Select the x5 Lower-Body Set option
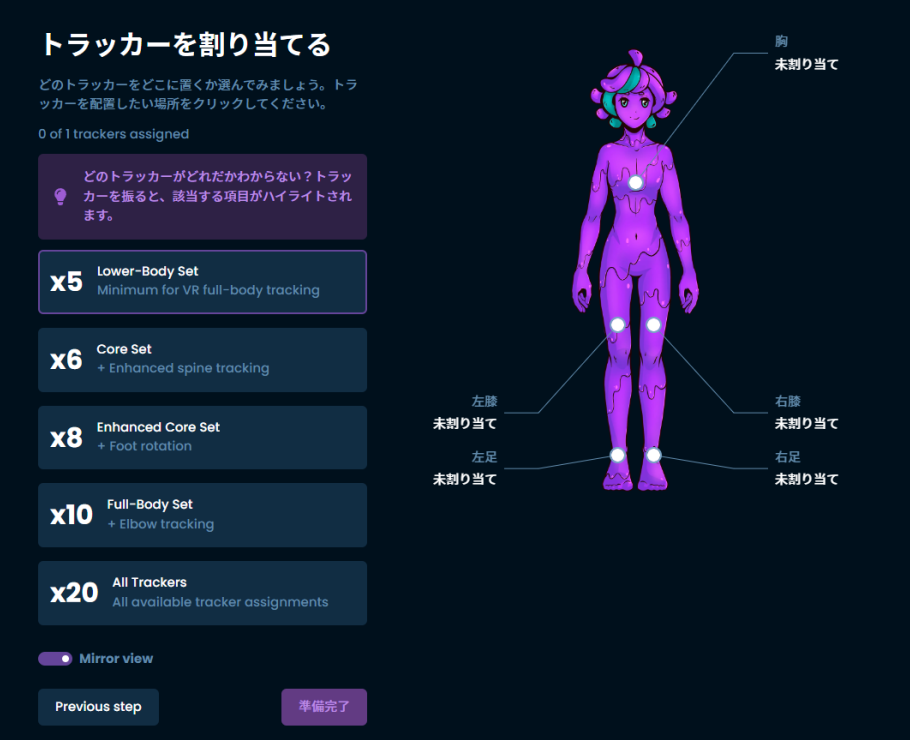Image resolution: width=910 pixels, height=740 pixels. pyautogui.click(x=202, y=282)
